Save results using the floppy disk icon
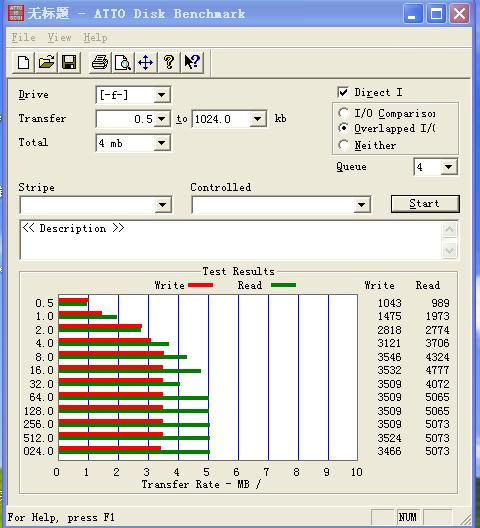This screenshot has height=528, width=480. click(x=69, y=63)
